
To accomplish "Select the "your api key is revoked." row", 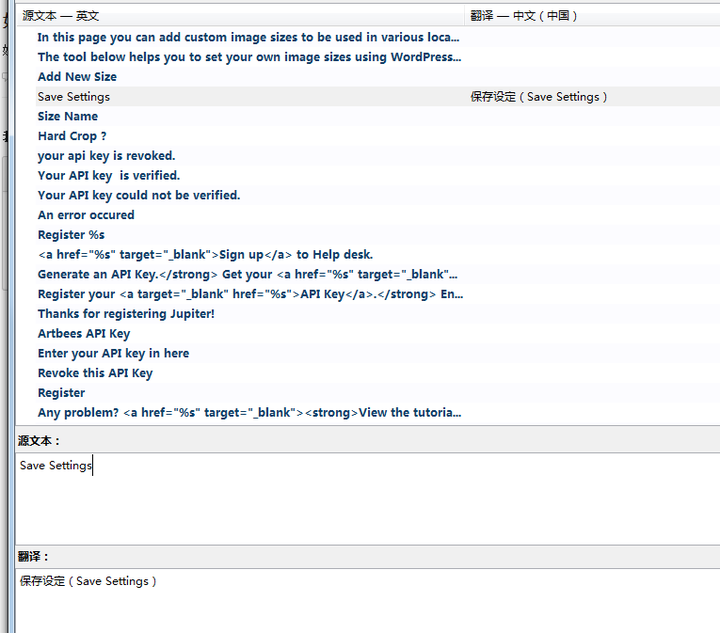I will click(106, 156).
